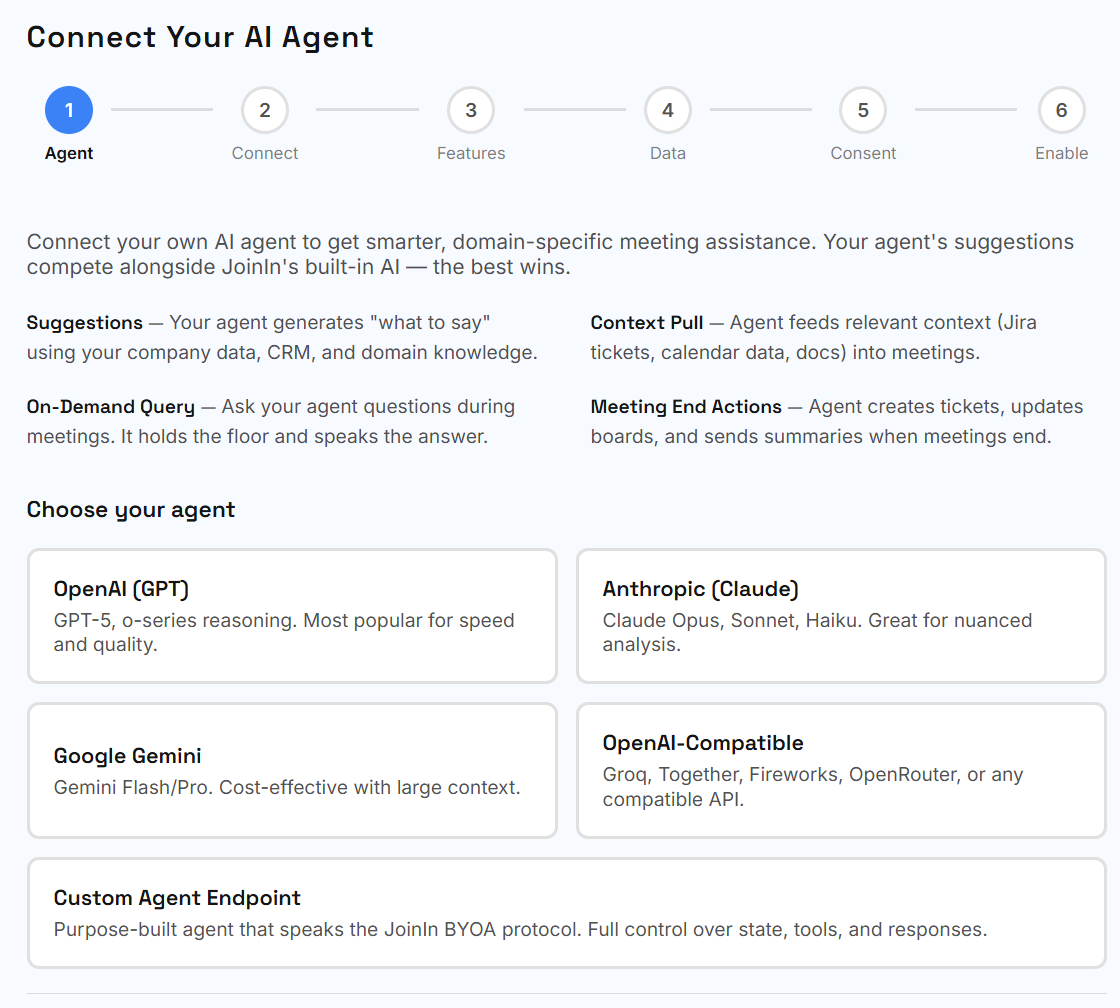Open the final step 6 Enable circle

coord(1062,110)
